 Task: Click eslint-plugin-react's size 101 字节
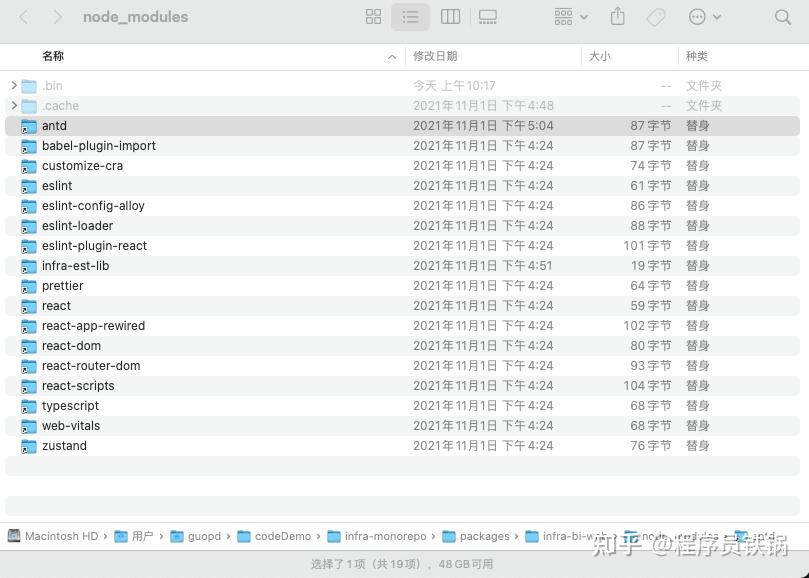[647, 246]
